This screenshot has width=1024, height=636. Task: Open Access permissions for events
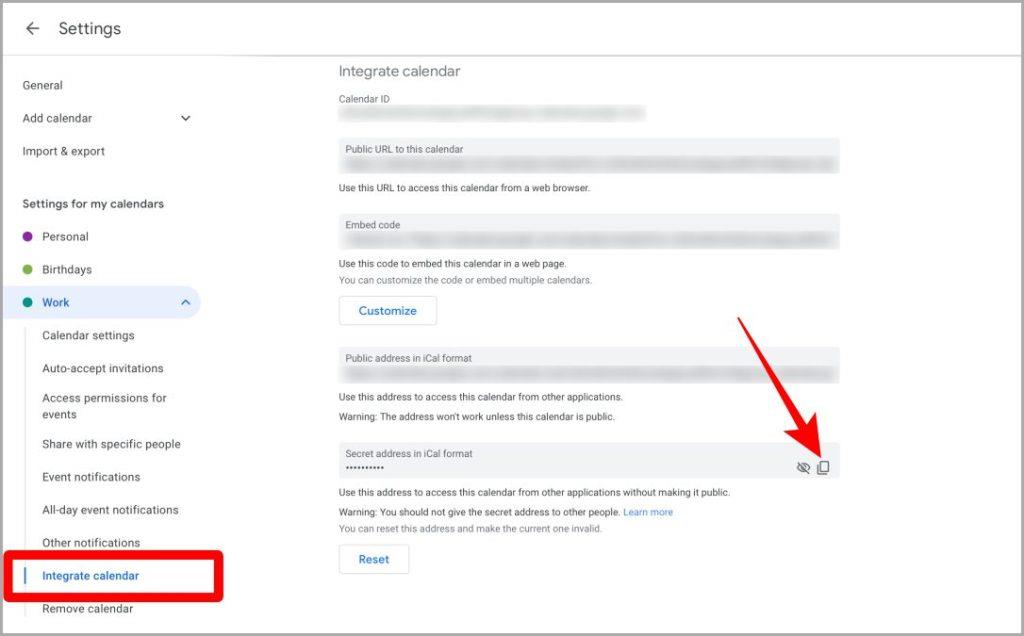click(x=104, y=406)
